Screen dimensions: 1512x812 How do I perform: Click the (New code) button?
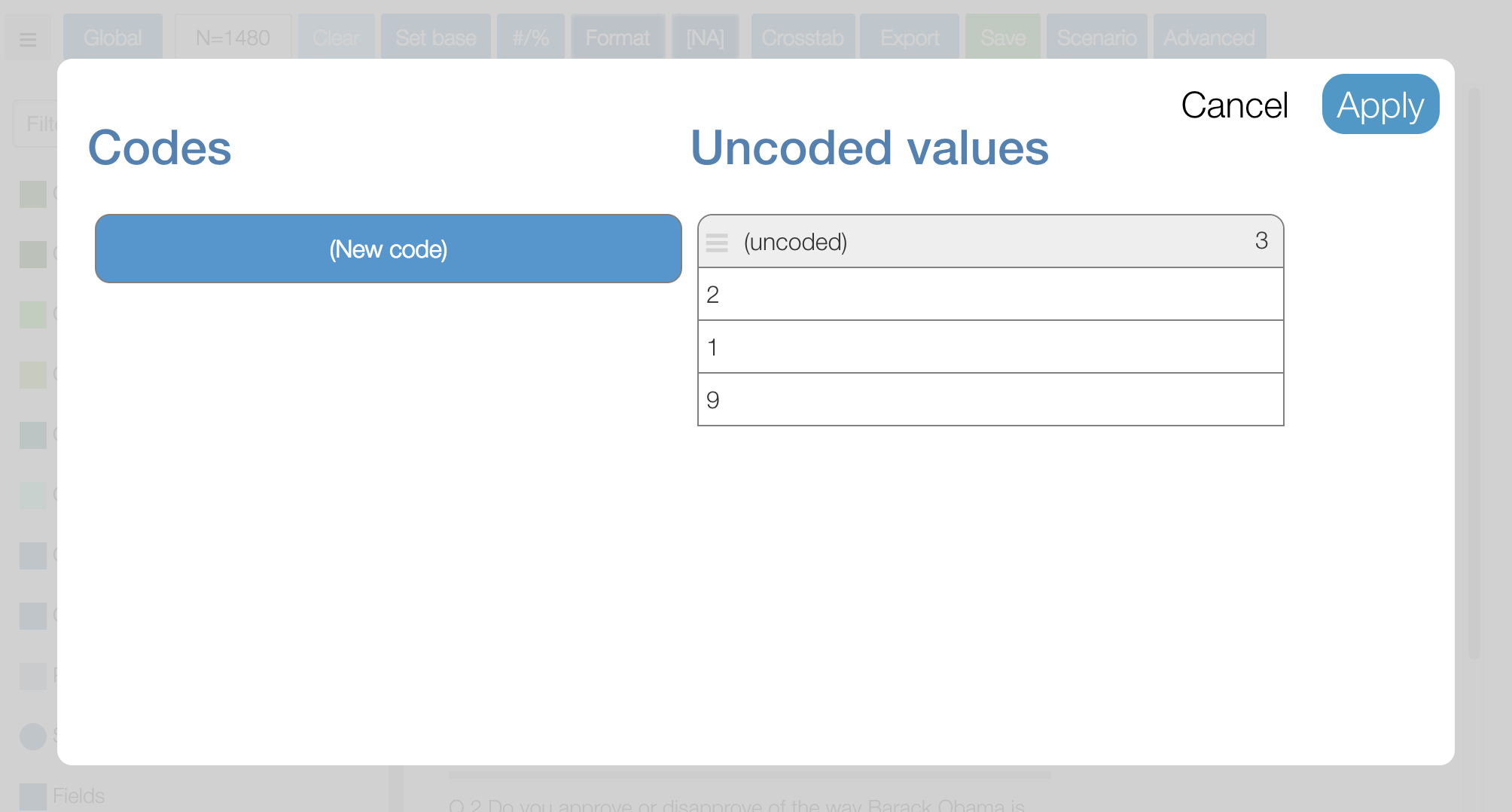point(388,249)
